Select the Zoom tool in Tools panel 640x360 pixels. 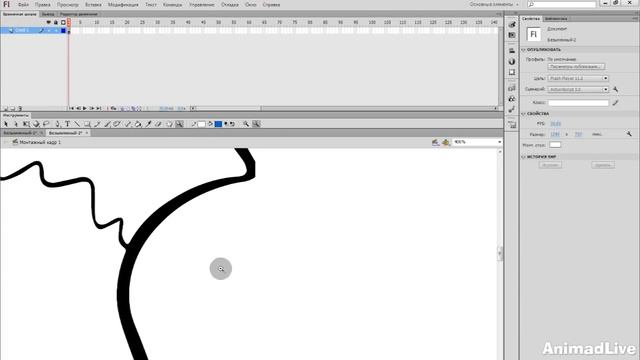179,124
